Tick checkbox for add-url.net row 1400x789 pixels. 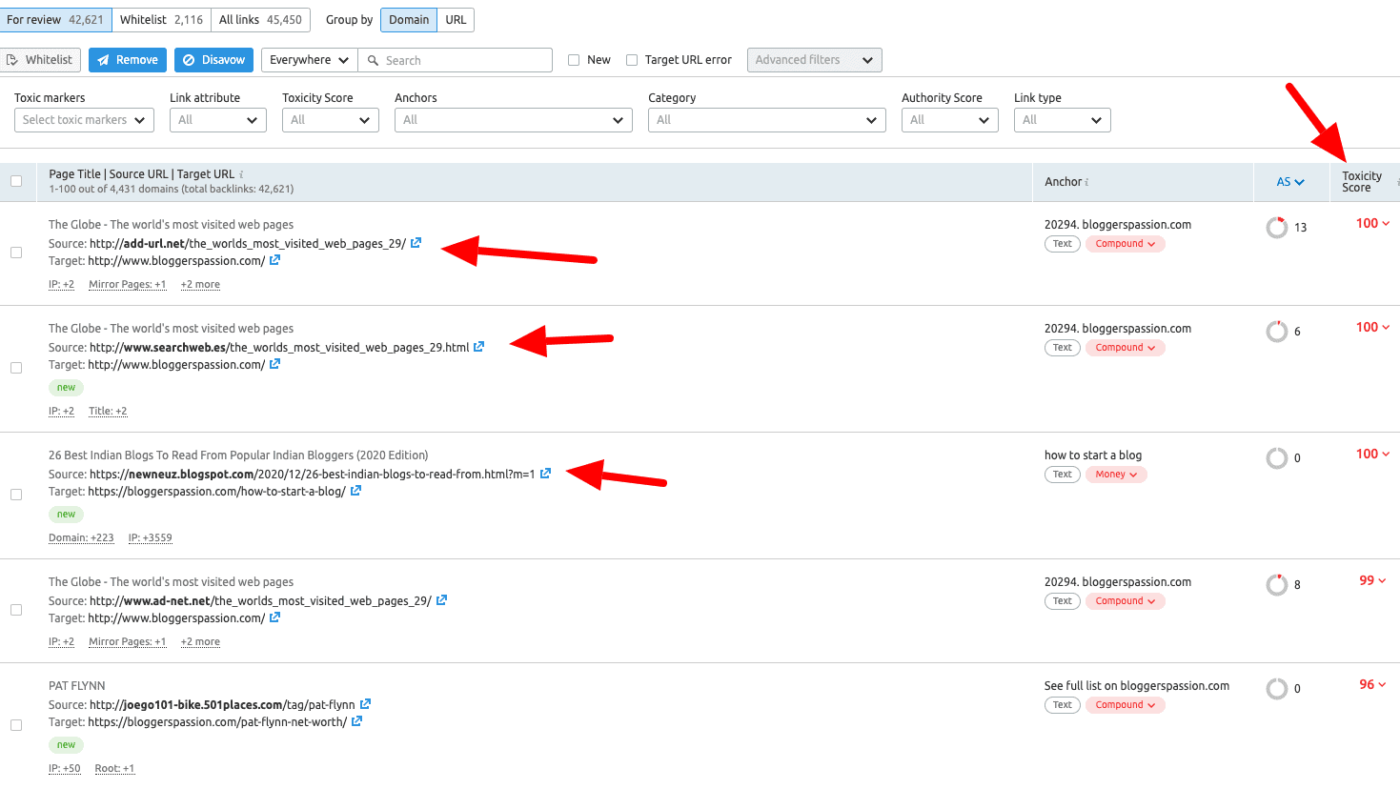pyautogui.click(x=16, y=252)
